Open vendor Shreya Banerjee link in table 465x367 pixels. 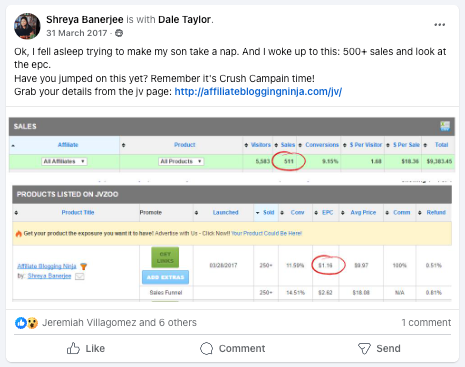click(x=49, y=276)
